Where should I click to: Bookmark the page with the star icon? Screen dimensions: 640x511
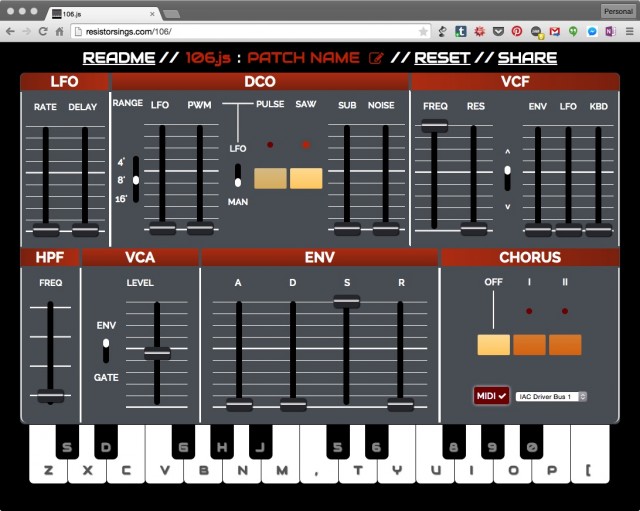coord(424,32)
